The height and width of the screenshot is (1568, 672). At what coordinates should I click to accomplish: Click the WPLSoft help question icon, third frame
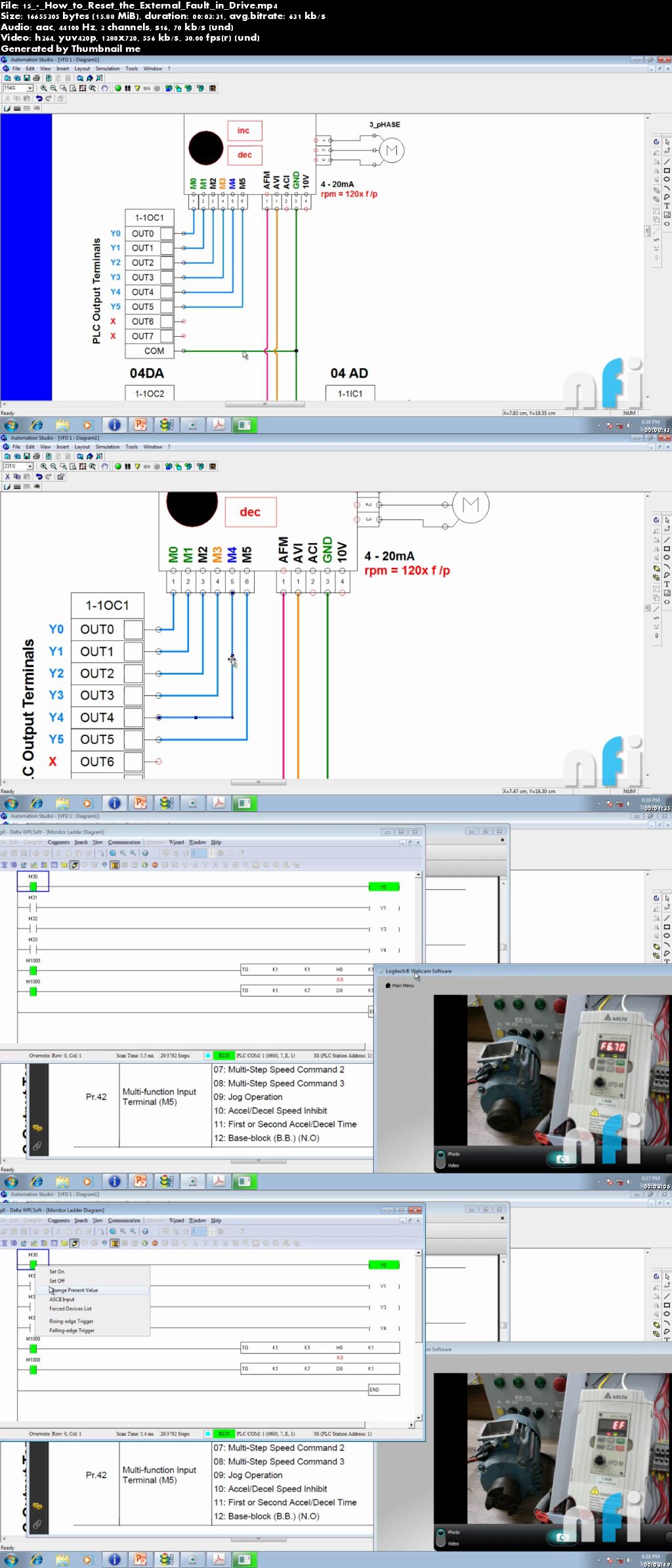(x=145, y=853)
